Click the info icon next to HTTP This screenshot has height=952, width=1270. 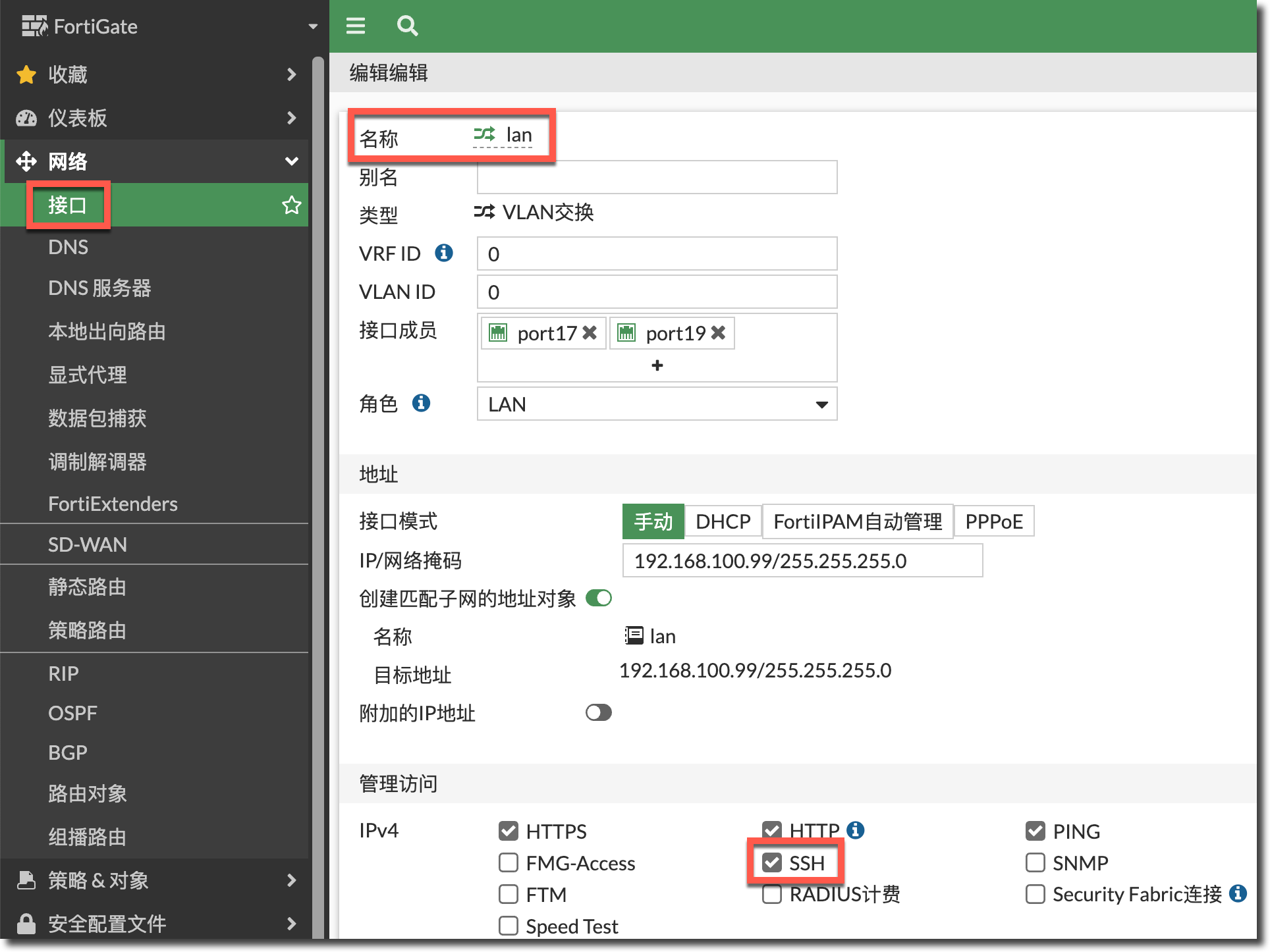click(x=856, y=830)
